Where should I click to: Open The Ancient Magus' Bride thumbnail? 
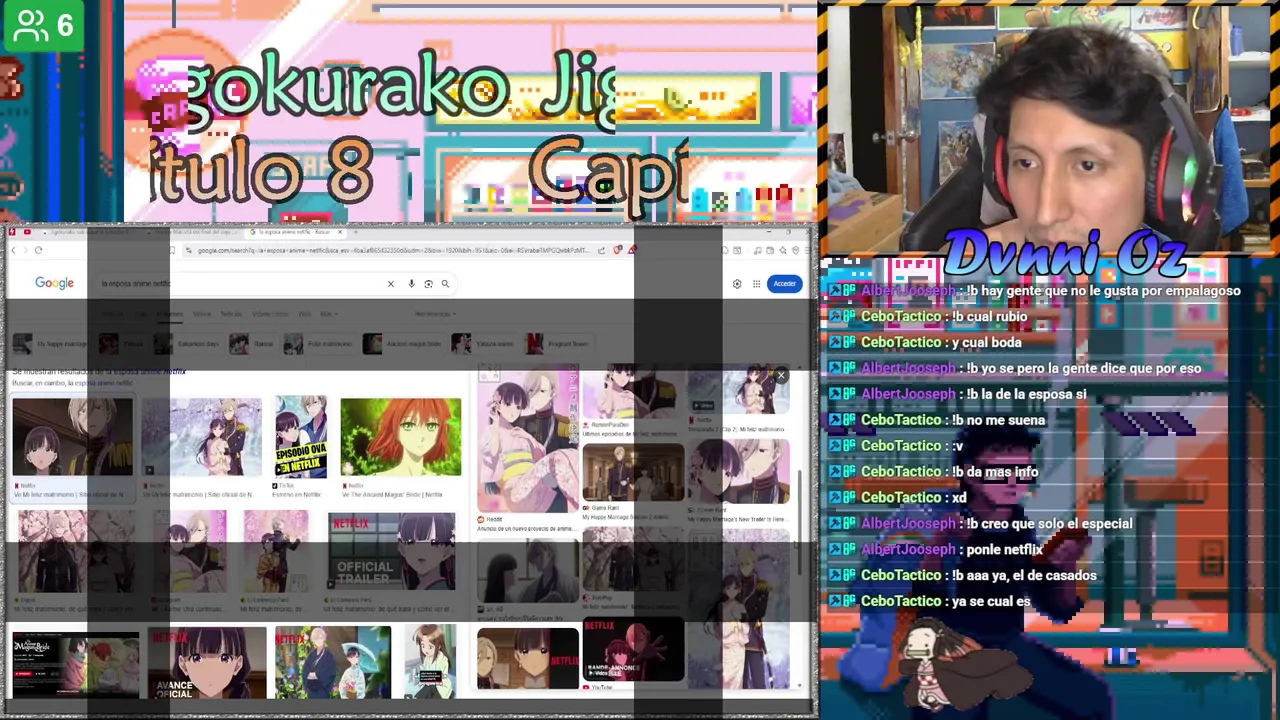(x=400, y=437)
